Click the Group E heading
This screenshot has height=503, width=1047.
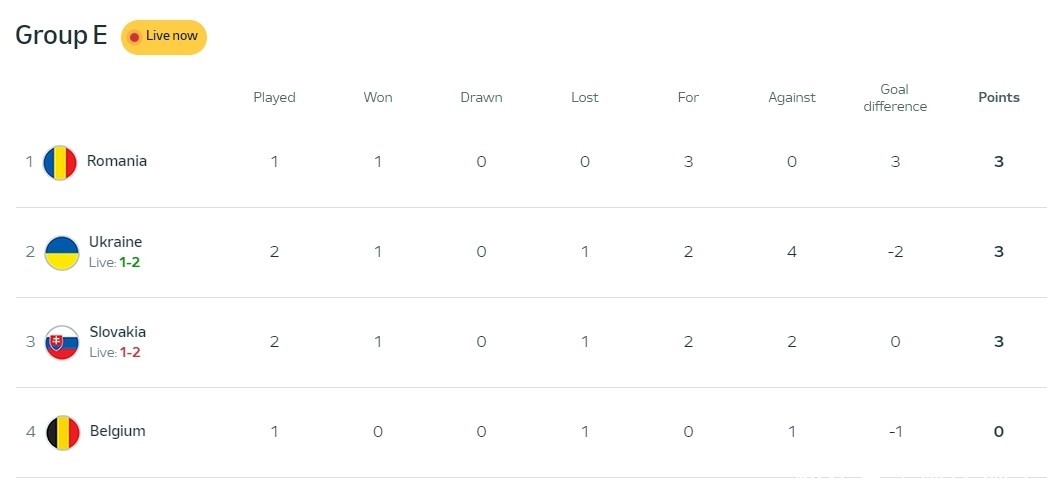pos(61,35)
